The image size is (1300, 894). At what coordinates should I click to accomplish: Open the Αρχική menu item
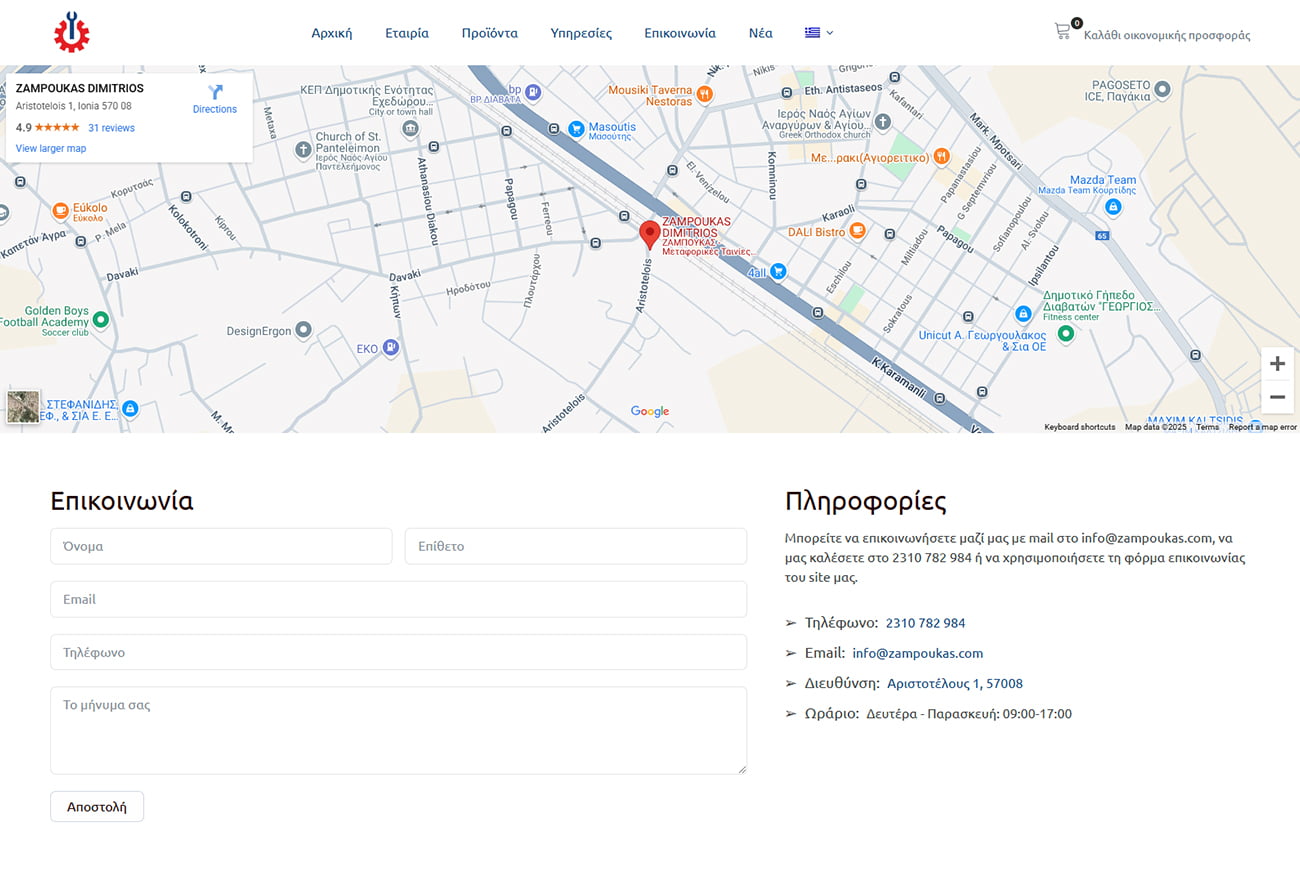click(332, 33)
